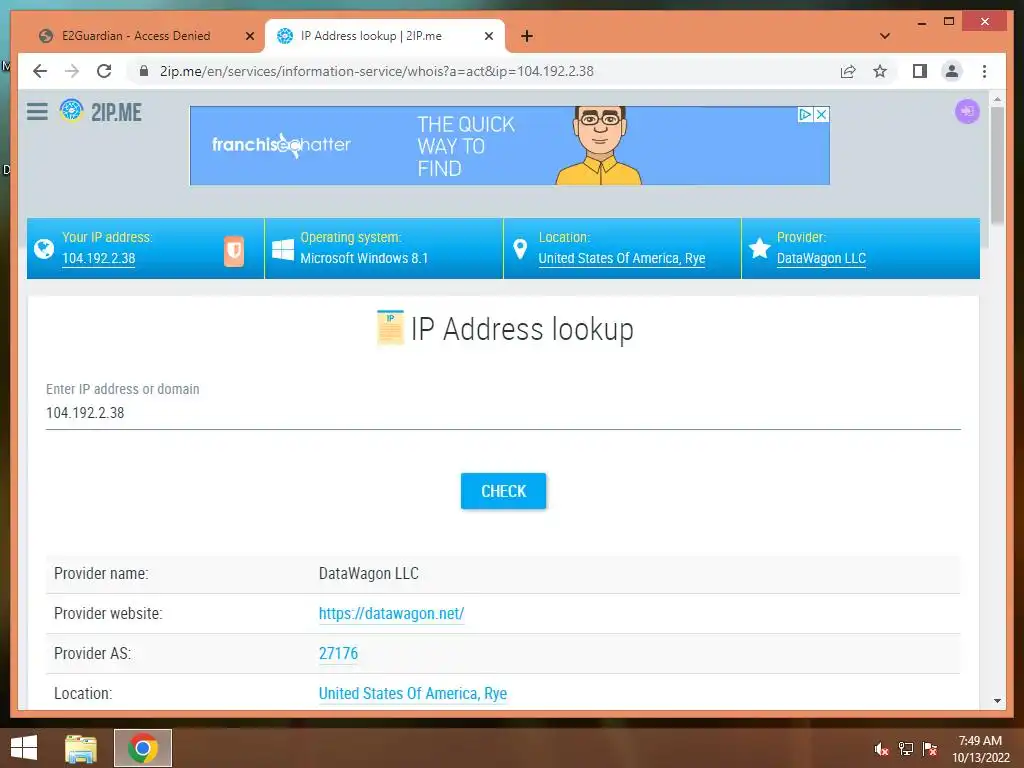
Task: Open a new browser tab
Action: point(527,36)
